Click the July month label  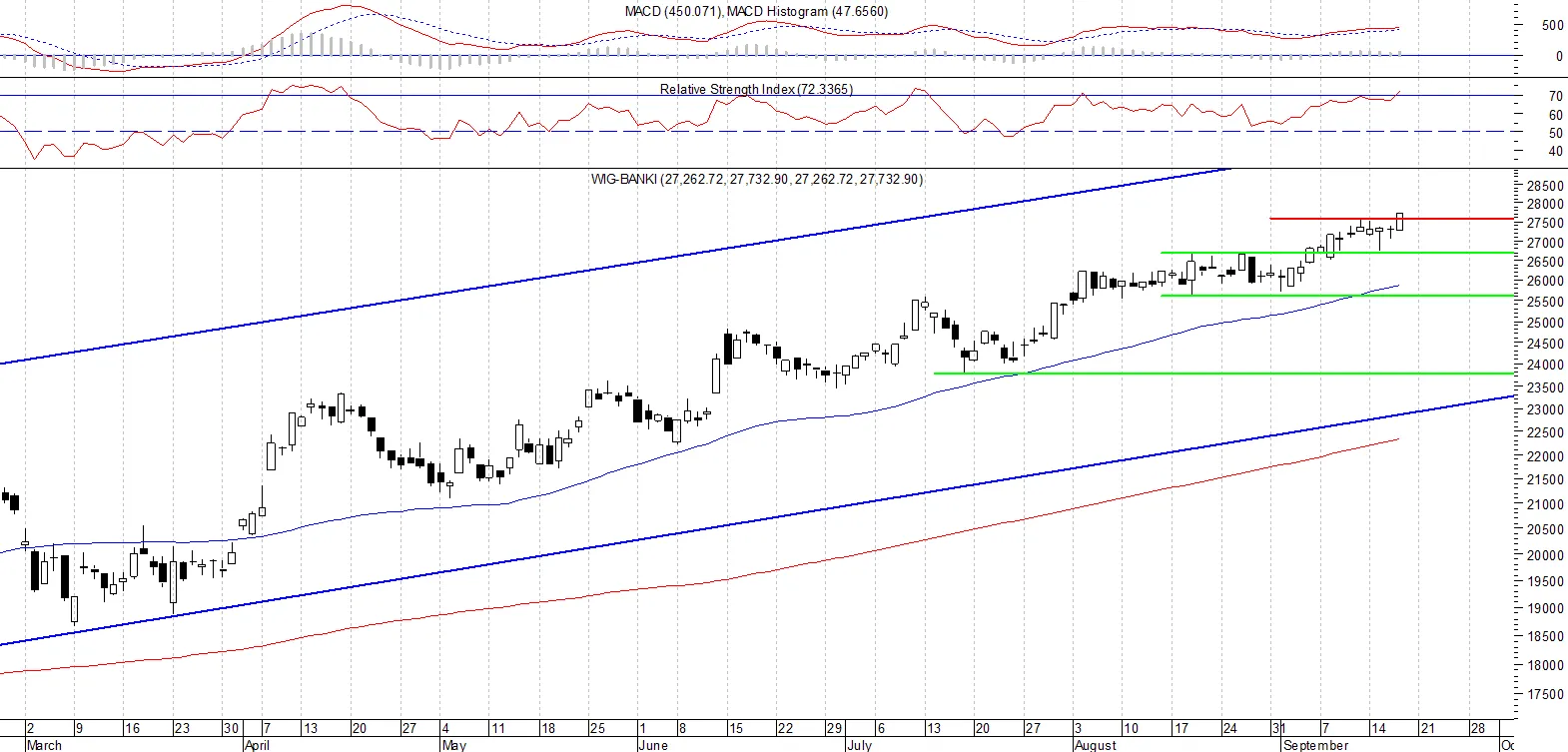[x=859, y=745]
